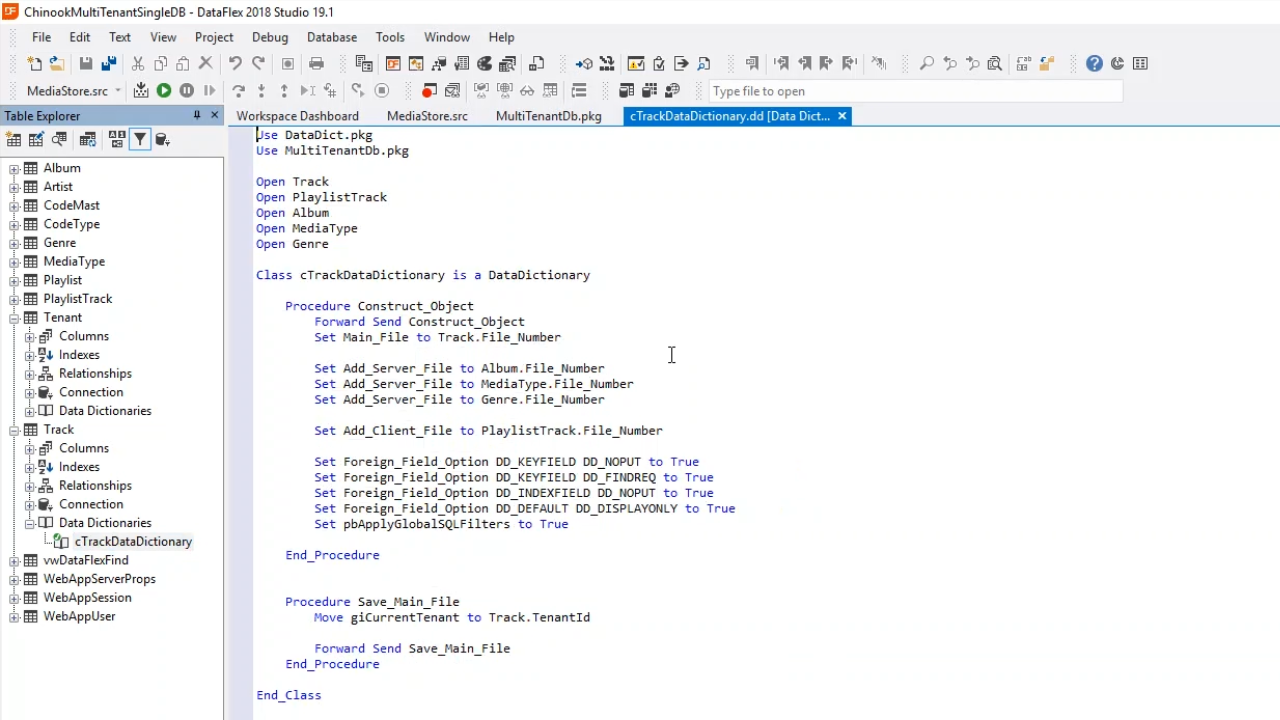Viewport: 1280px width, 720px height.
Task: Click the Find magnifying glass icon
Action: click(927, 64)
